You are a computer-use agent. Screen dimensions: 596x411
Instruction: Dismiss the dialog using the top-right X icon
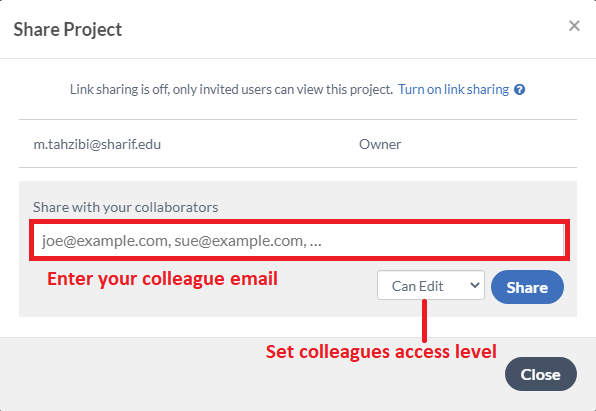tap(574, 26)
